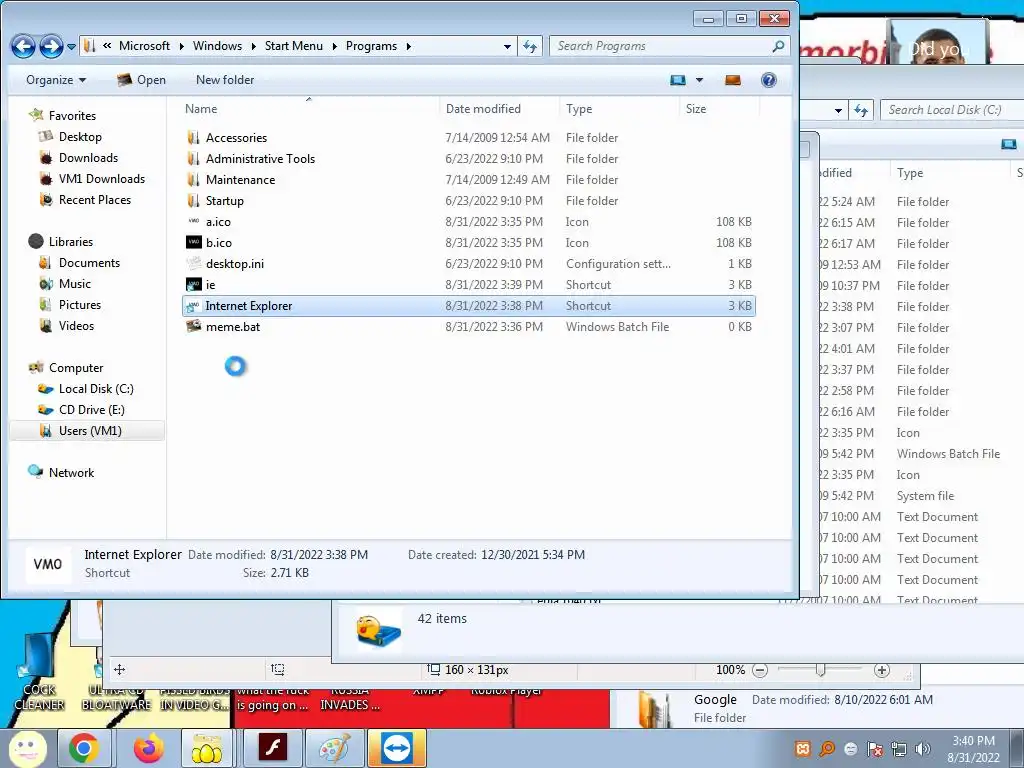Image resolution: width=1024 pixels, height=768 pixels.
Task: Create a New folder
Action: (225, 80)
